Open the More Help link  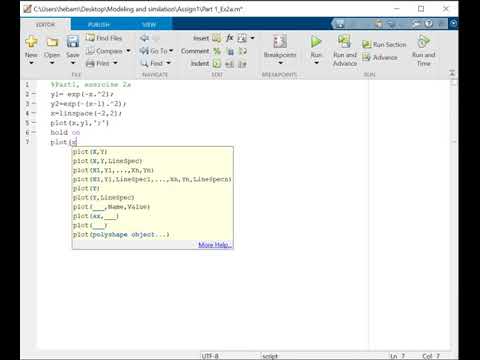tap(214, 245)
